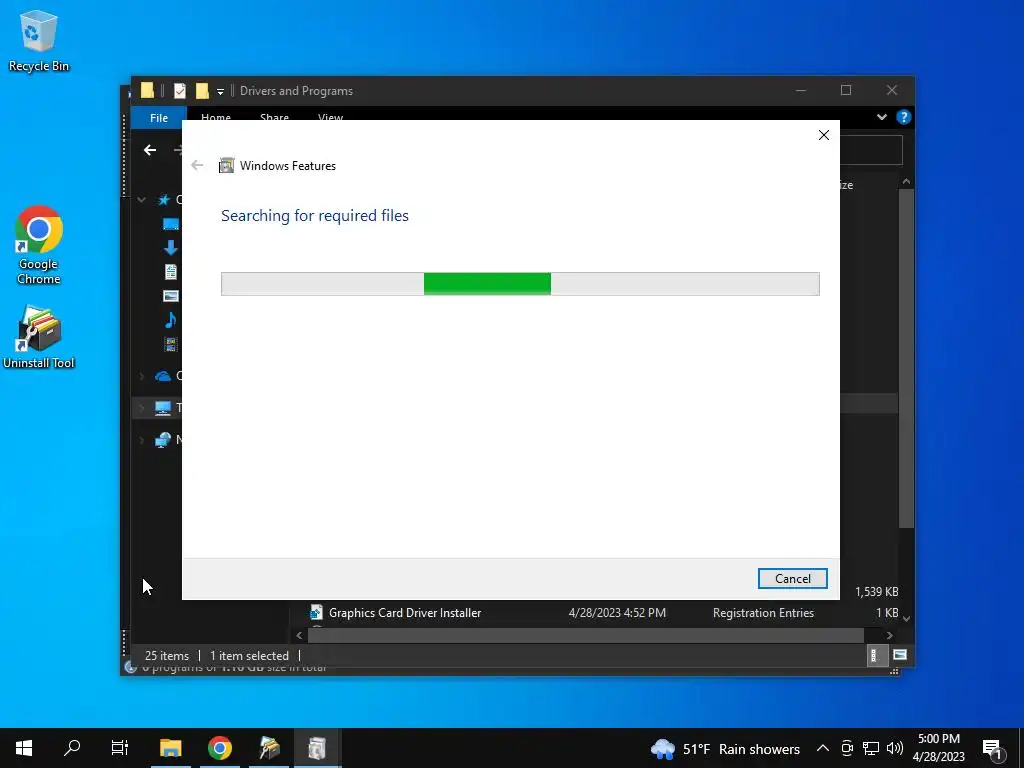Open the View ribbon tab
The image size is (1024, 768).
(330, 118)
